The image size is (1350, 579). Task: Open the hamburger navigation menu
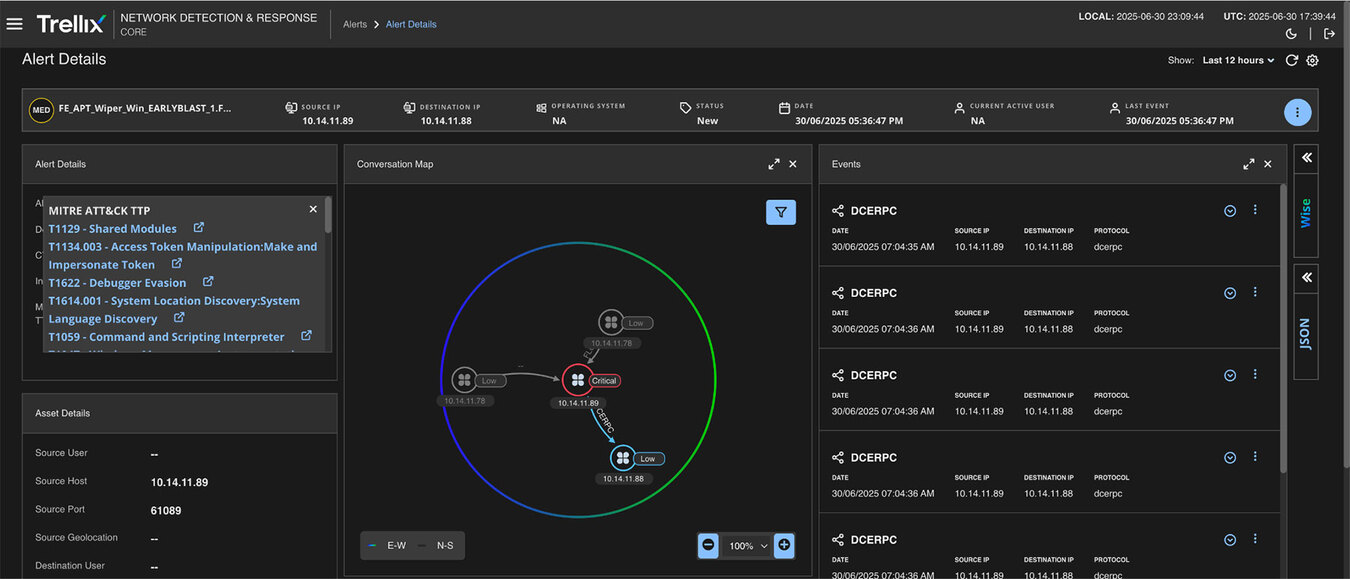tap(14, 23)
